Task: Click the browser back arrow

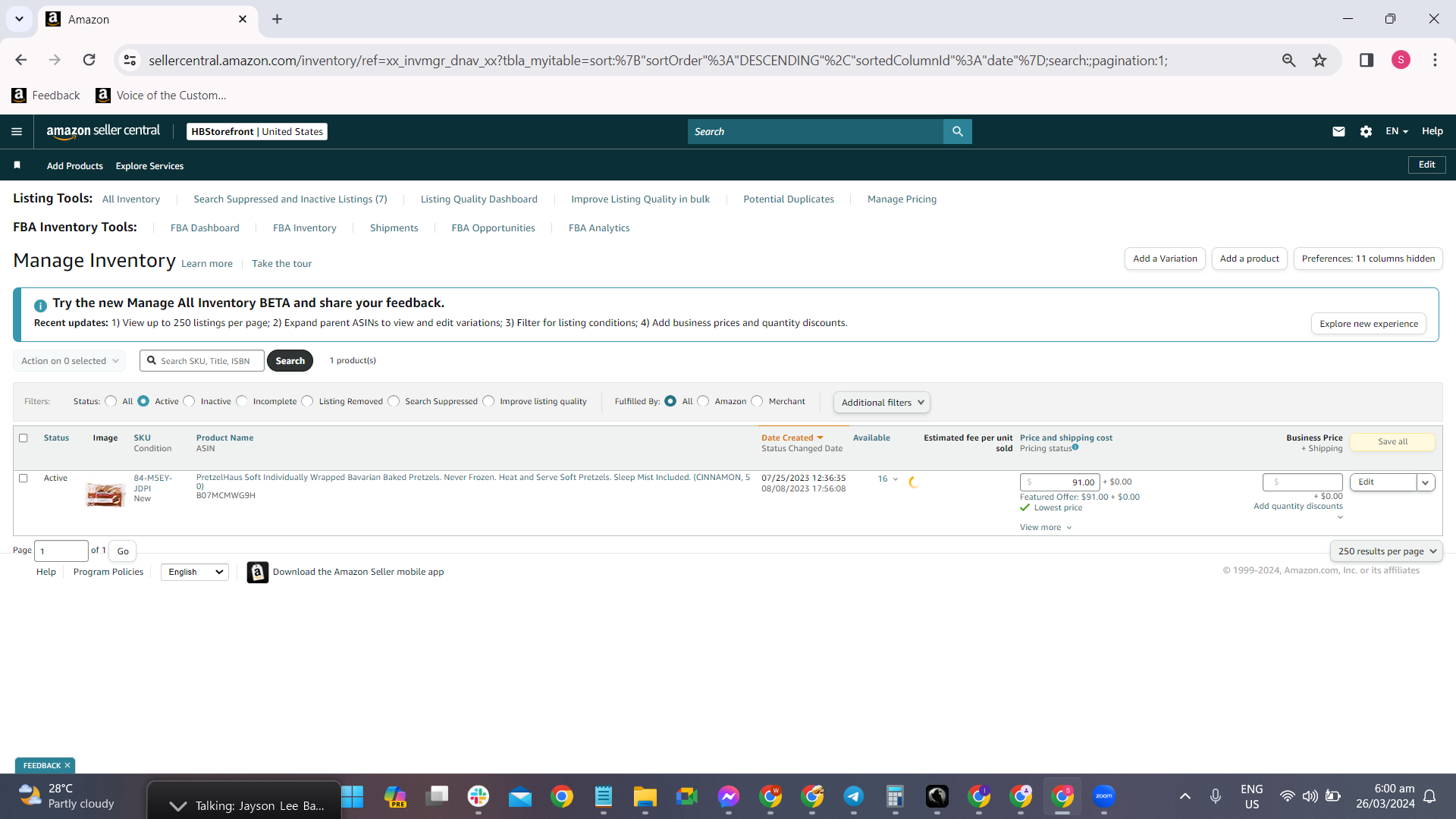Action: 21,60
